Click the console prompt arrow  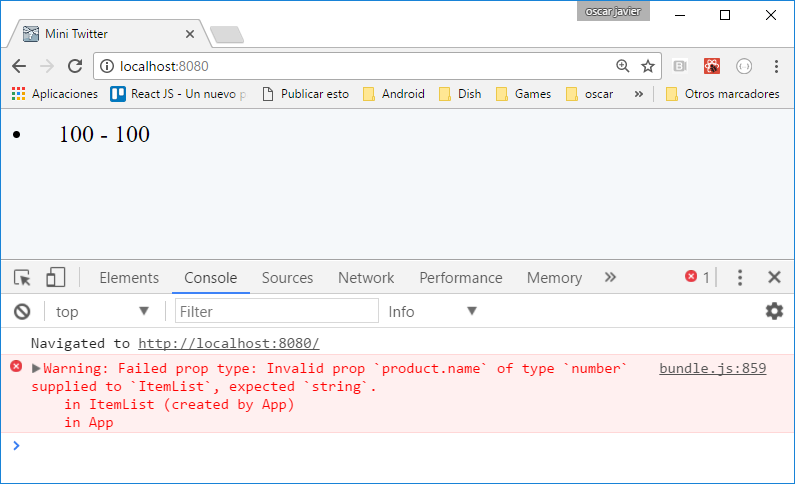click(16, 445)
